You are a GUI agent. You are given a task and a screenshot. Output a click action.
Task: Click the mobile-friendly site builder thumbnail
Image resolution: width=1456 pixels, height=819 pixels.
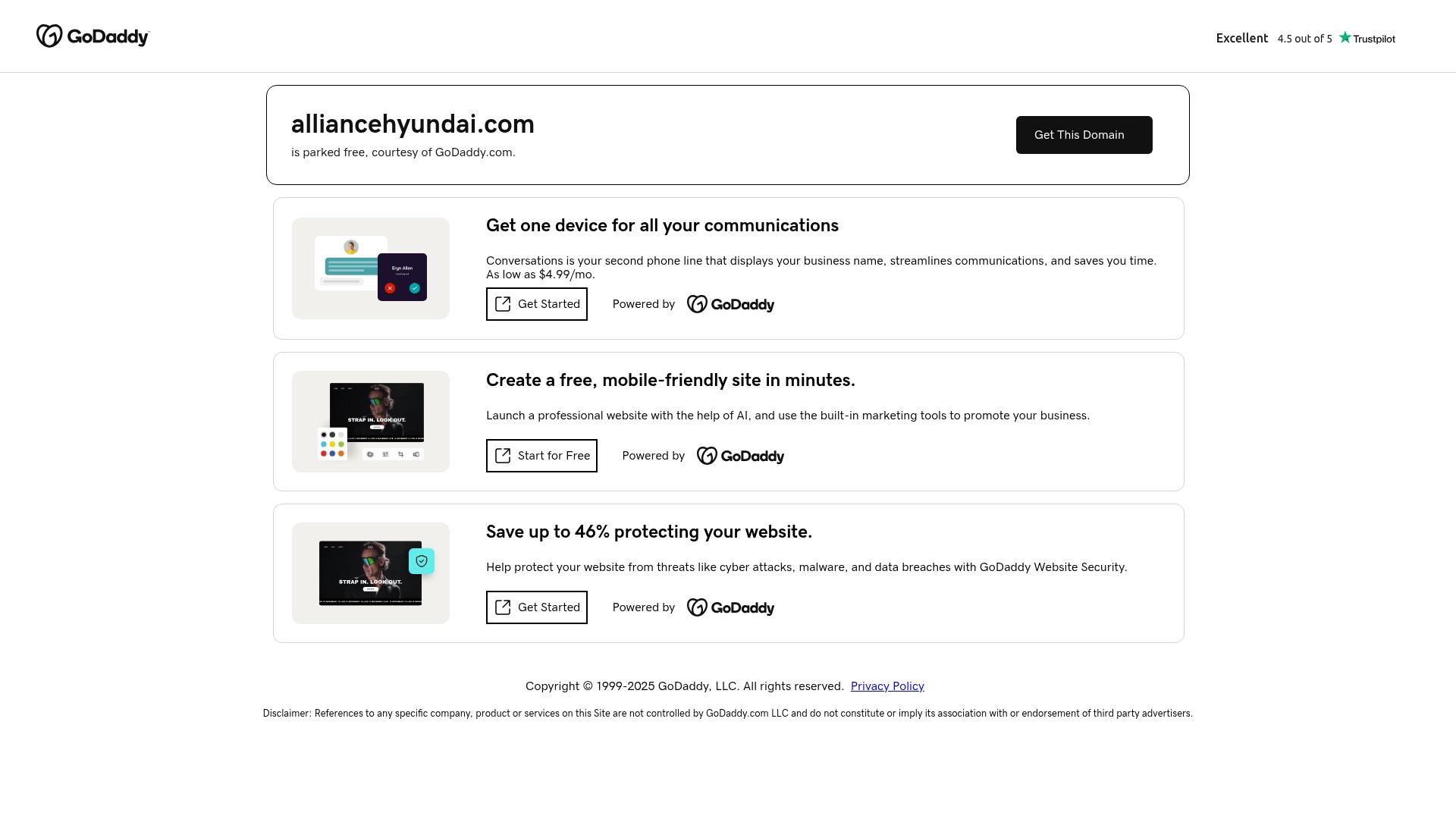[x=371, y=422]
